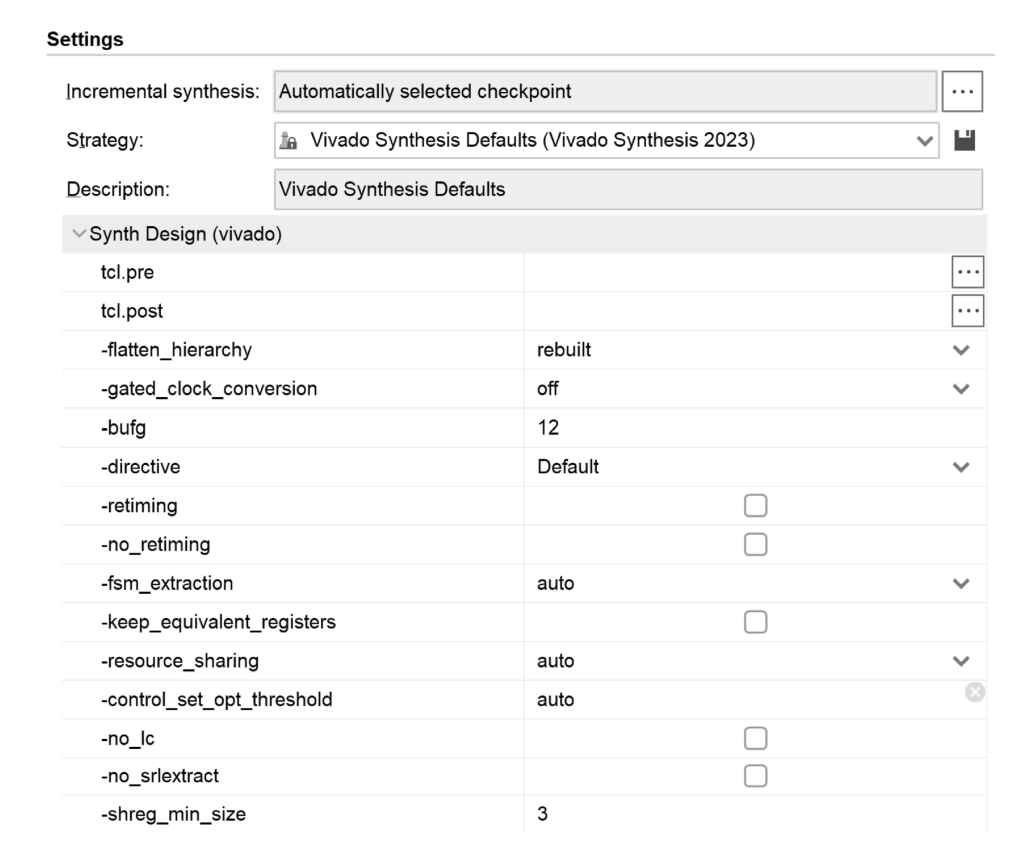Open the -directive dropdown arrow
The height and width of the screenshot is (851, 1033).
[961, 467]
